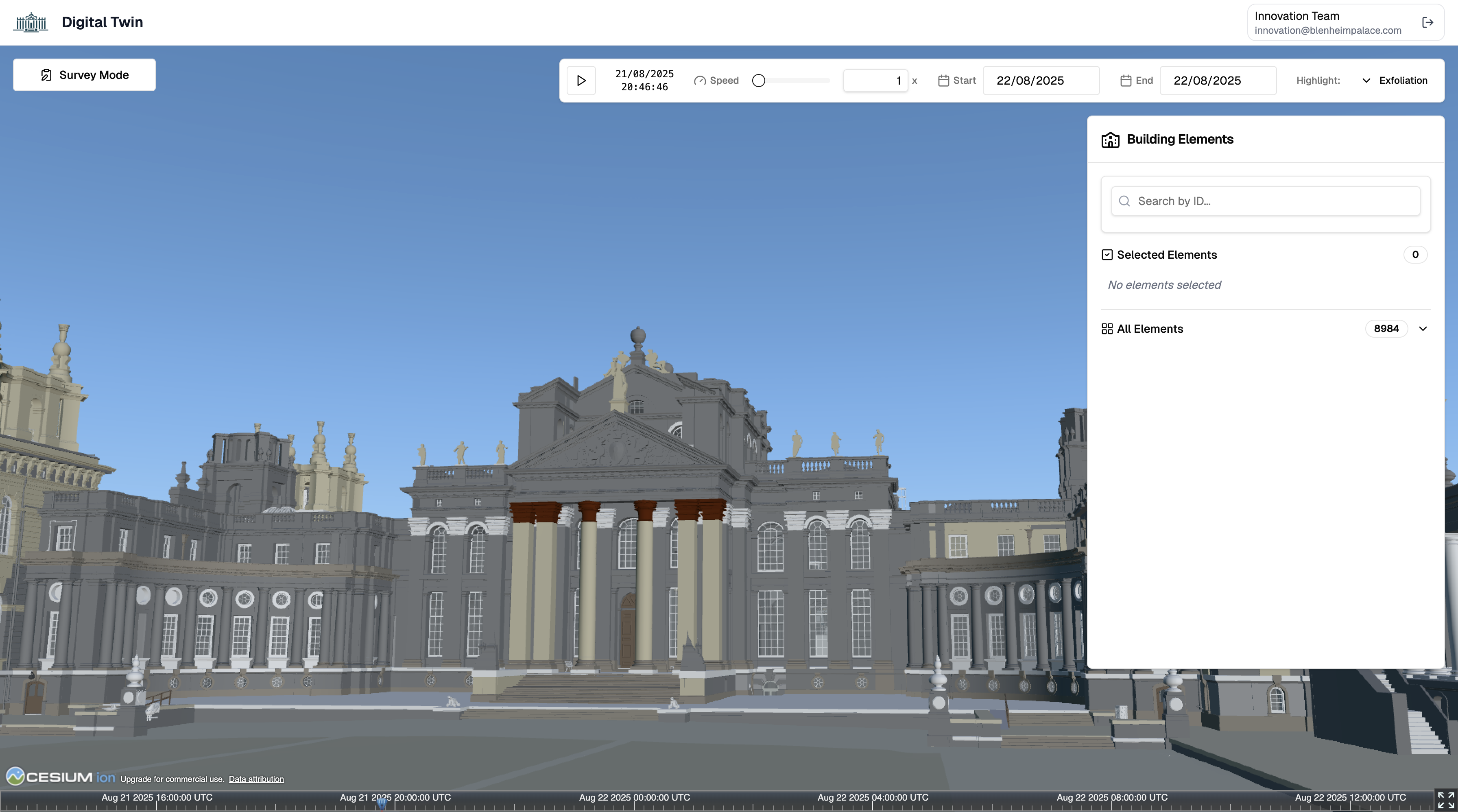Click the speed slider handle
Viewport: 1458px width, 812px height.
(758, 81)
